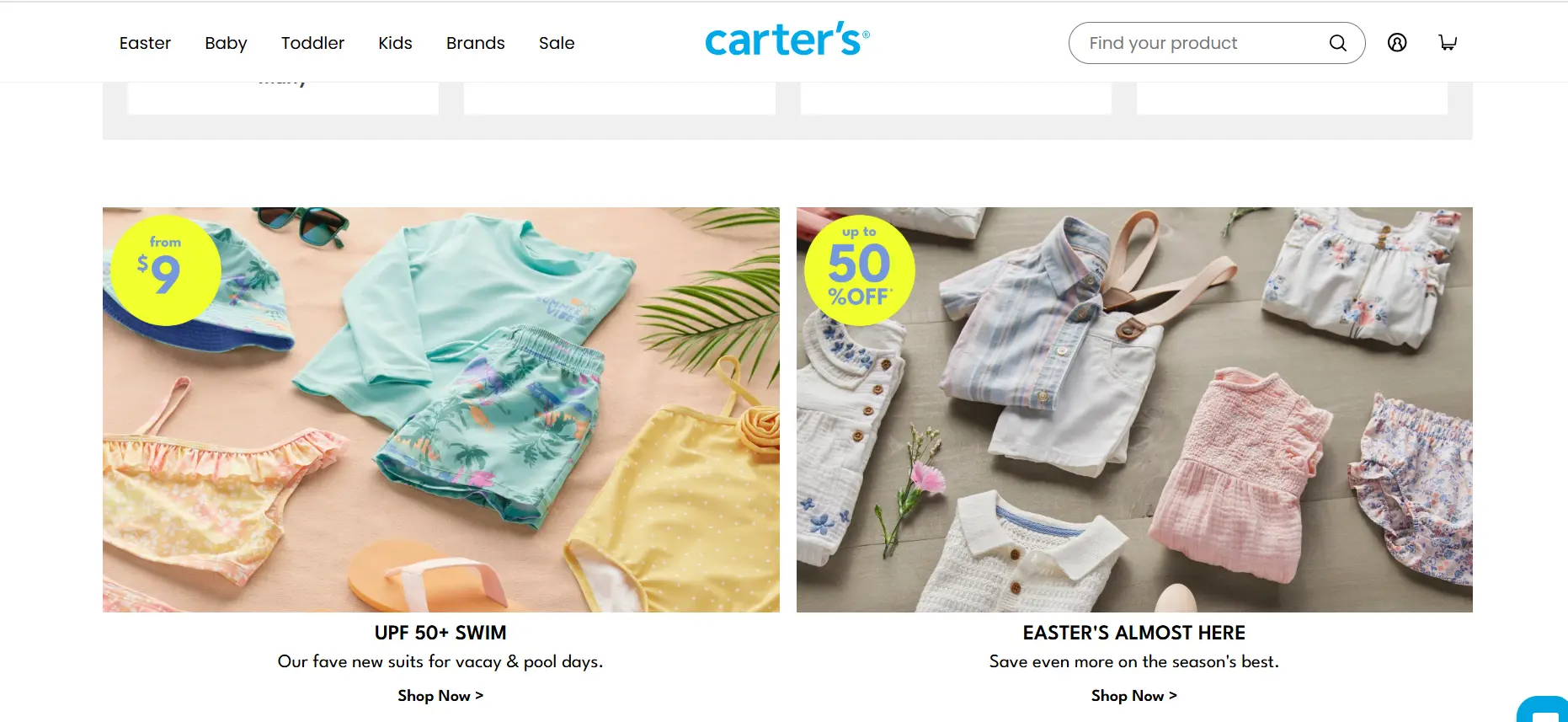
Task: Open the shopping cart icon
Action: click(1448, 42)
